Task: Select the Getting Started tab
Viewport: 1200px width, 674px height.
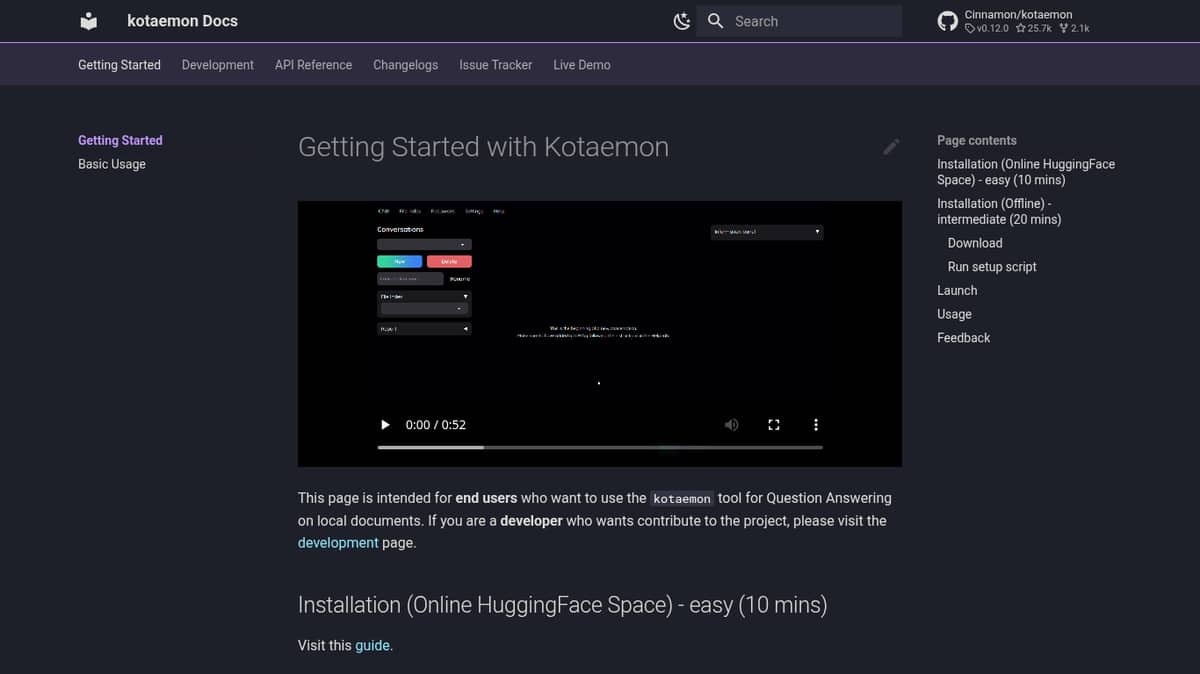Action: [x=119, y=65]
